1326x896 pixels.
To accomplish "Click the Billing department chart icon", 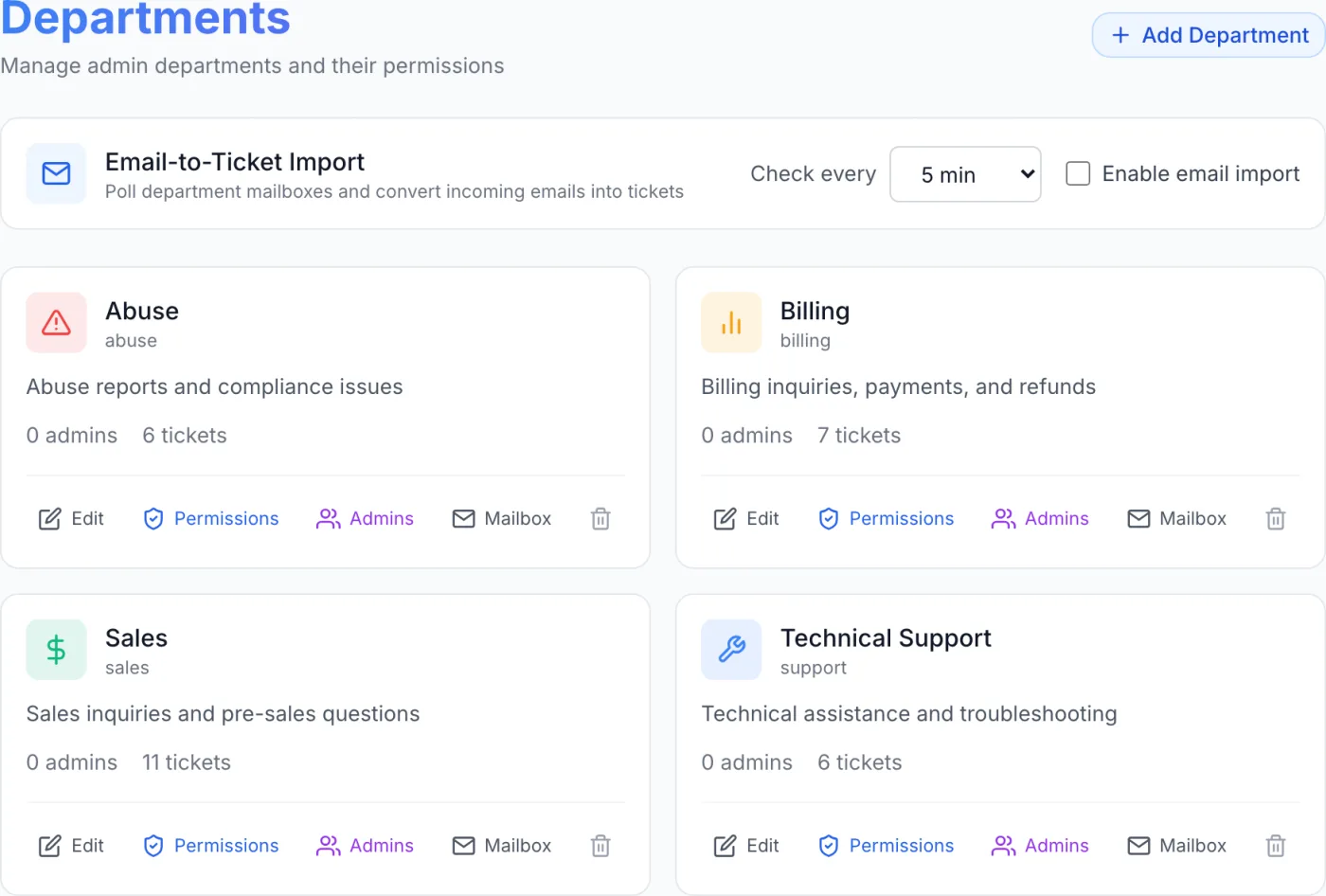I will 731,322.
